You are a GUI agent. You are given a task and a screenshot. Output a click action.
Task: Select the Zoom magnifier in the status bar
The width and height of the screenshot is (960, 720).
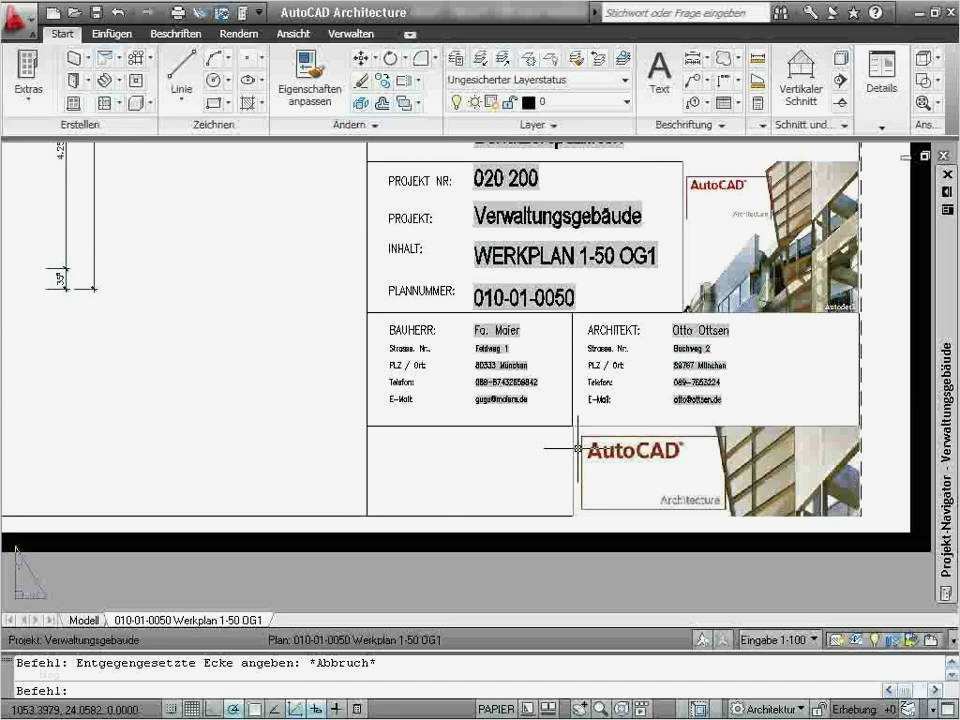[x=600, y=708]
